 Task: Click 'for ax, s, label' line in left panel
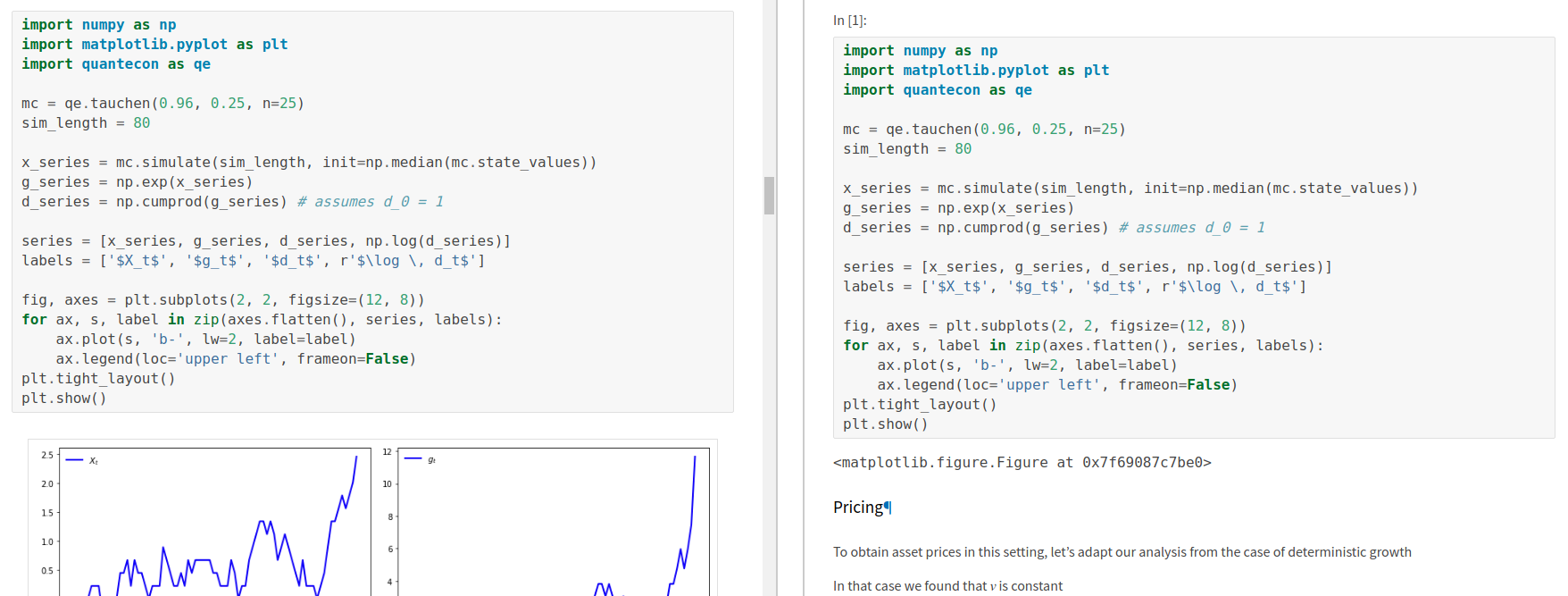coord(263,320)
